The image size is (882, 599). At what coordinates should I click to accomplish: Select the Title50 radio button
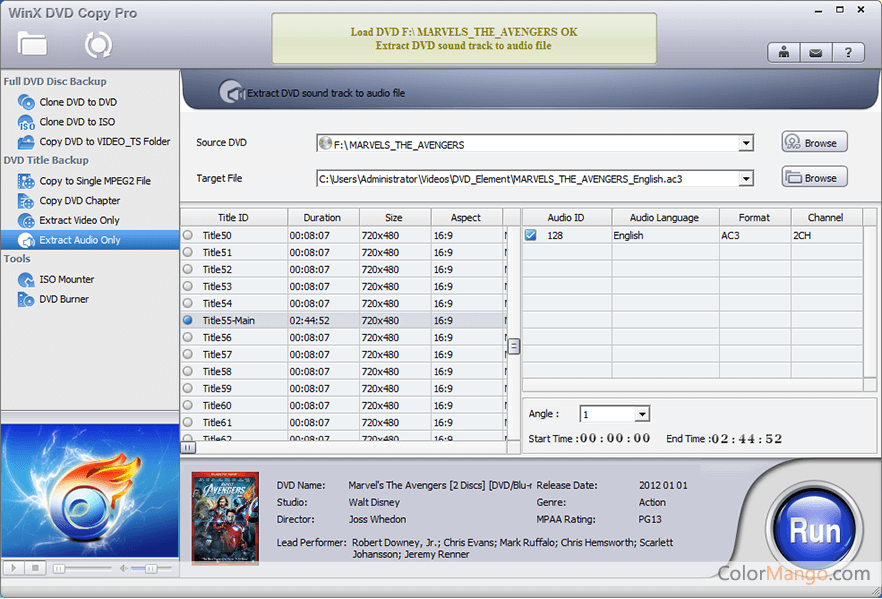pos(188,236)
